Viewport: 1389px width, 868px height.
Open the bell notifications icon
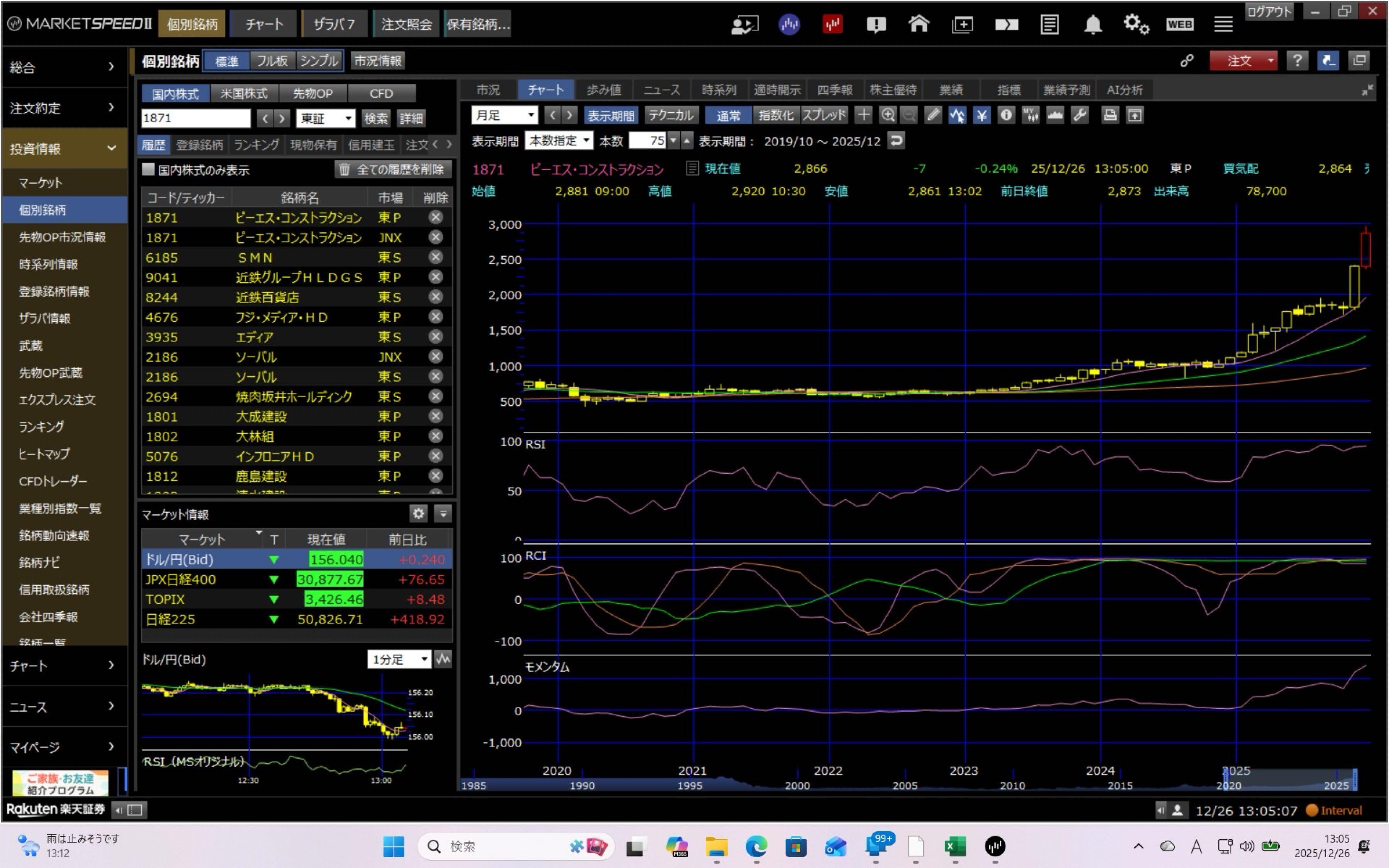point(1092,24)
